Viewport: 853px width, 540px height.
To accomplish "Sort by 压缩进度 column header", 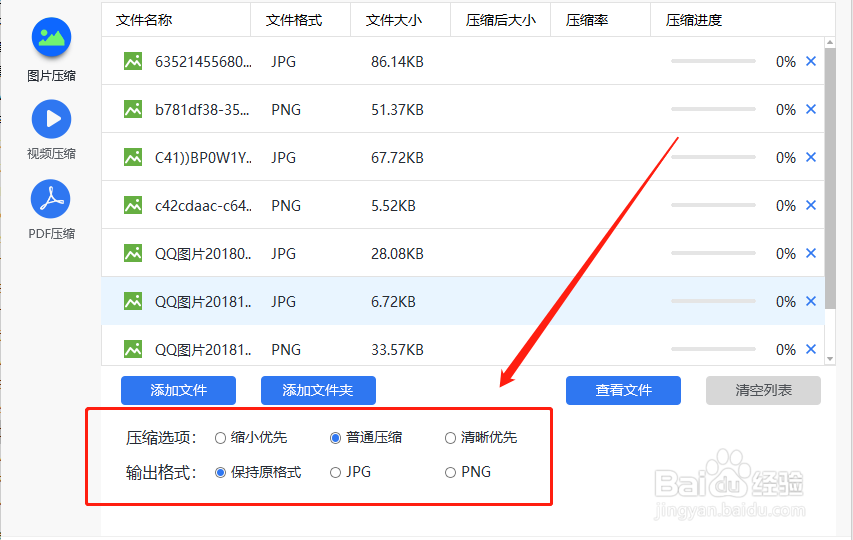I will tap(743, 20).
